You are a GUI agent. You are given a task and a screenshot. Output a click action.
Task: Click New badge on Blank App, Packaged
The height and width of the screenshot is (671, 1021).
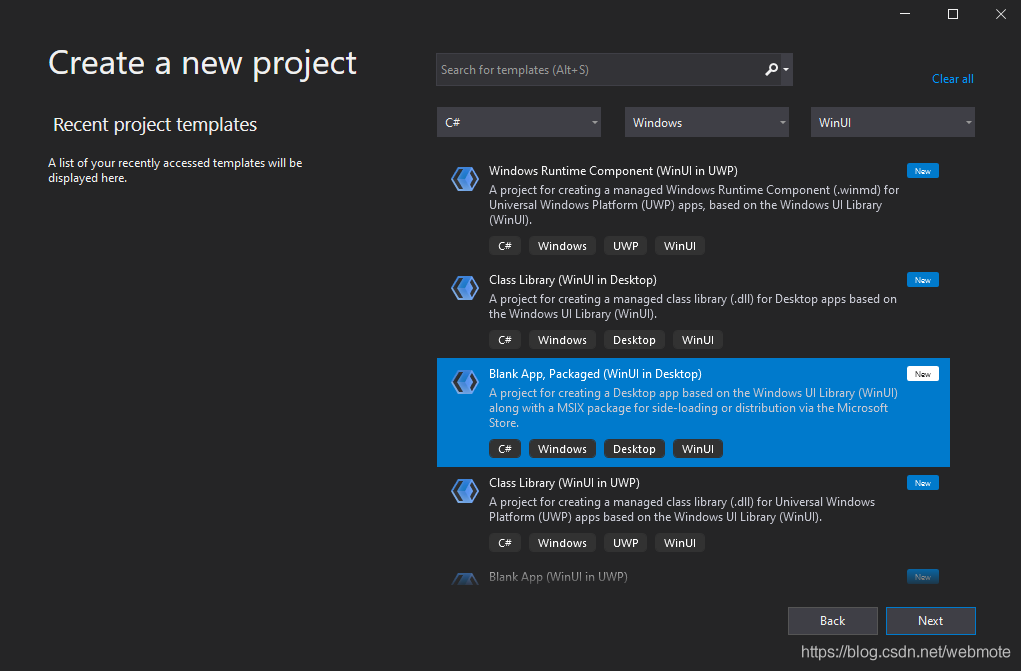(923, 374)
